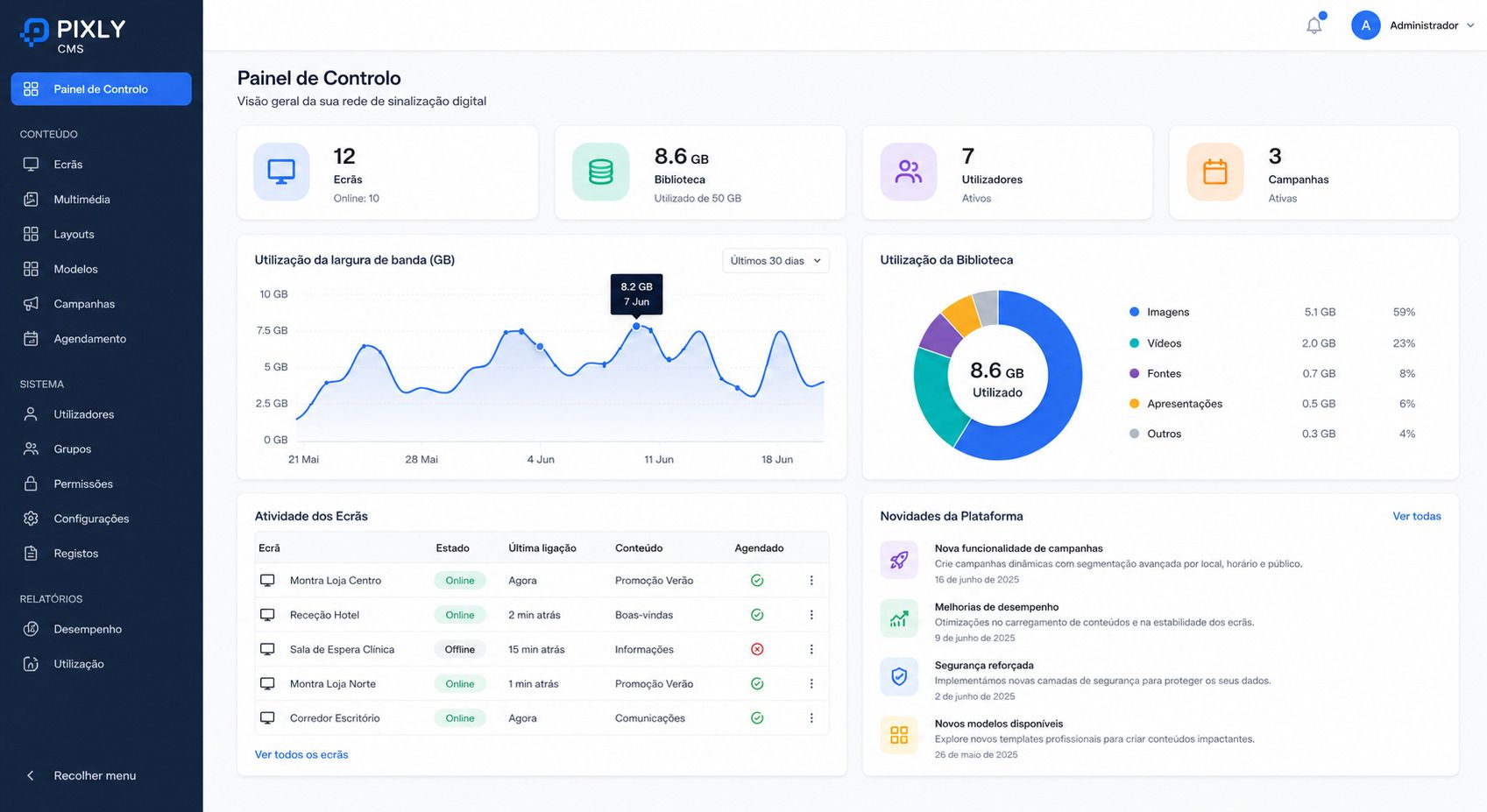Click the Última ligação column header
The width and height of the screenshot is (1487, 812).
542,548
